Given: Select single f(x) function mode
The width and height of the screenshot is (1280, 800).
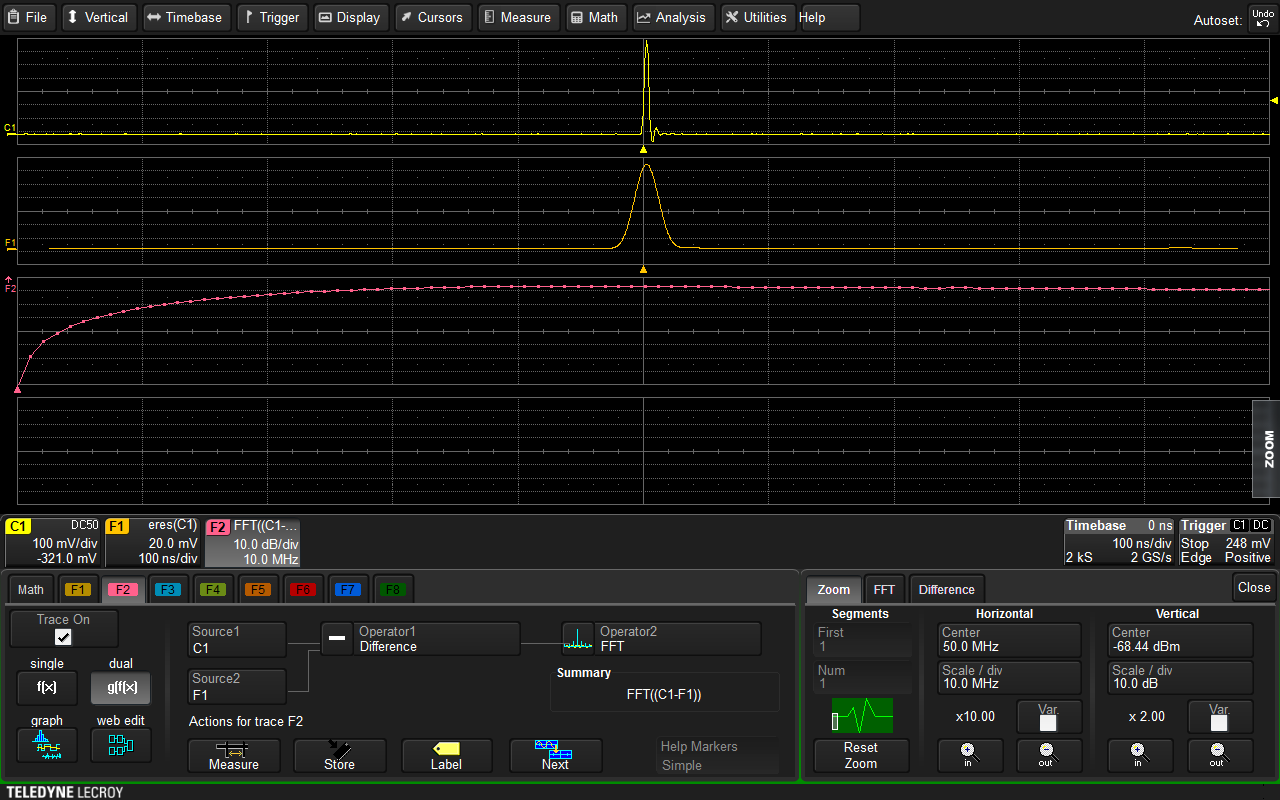Looking at the screenshot, I should (47, 688).
